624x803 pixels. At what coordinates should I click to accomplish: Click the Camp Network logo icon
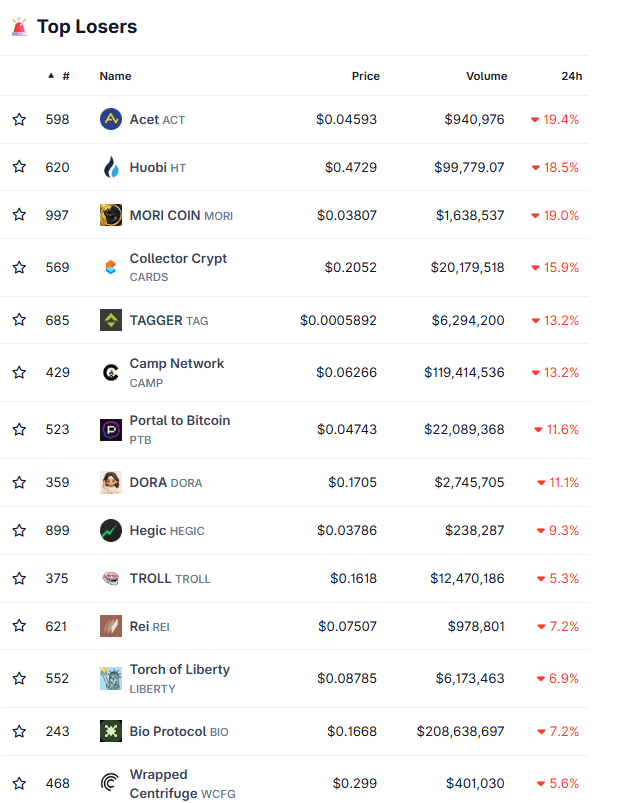[111, 372]
